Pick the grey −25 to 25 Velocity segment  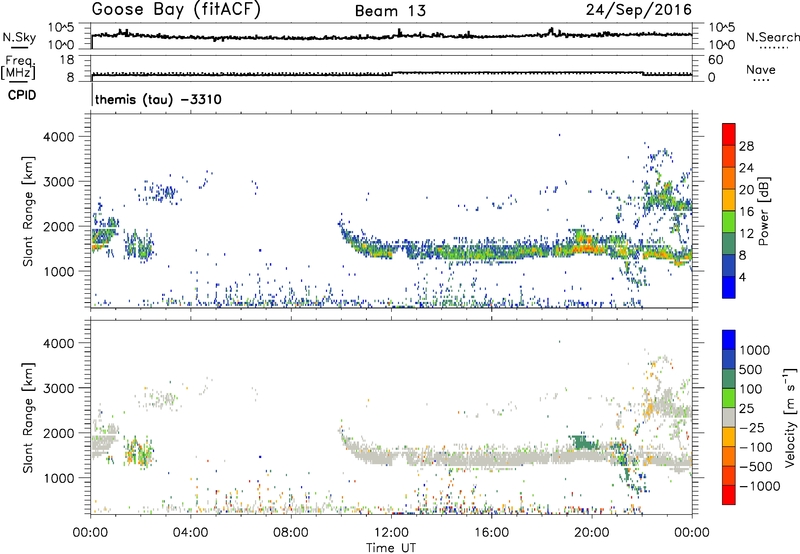click(x=729, y=417)
